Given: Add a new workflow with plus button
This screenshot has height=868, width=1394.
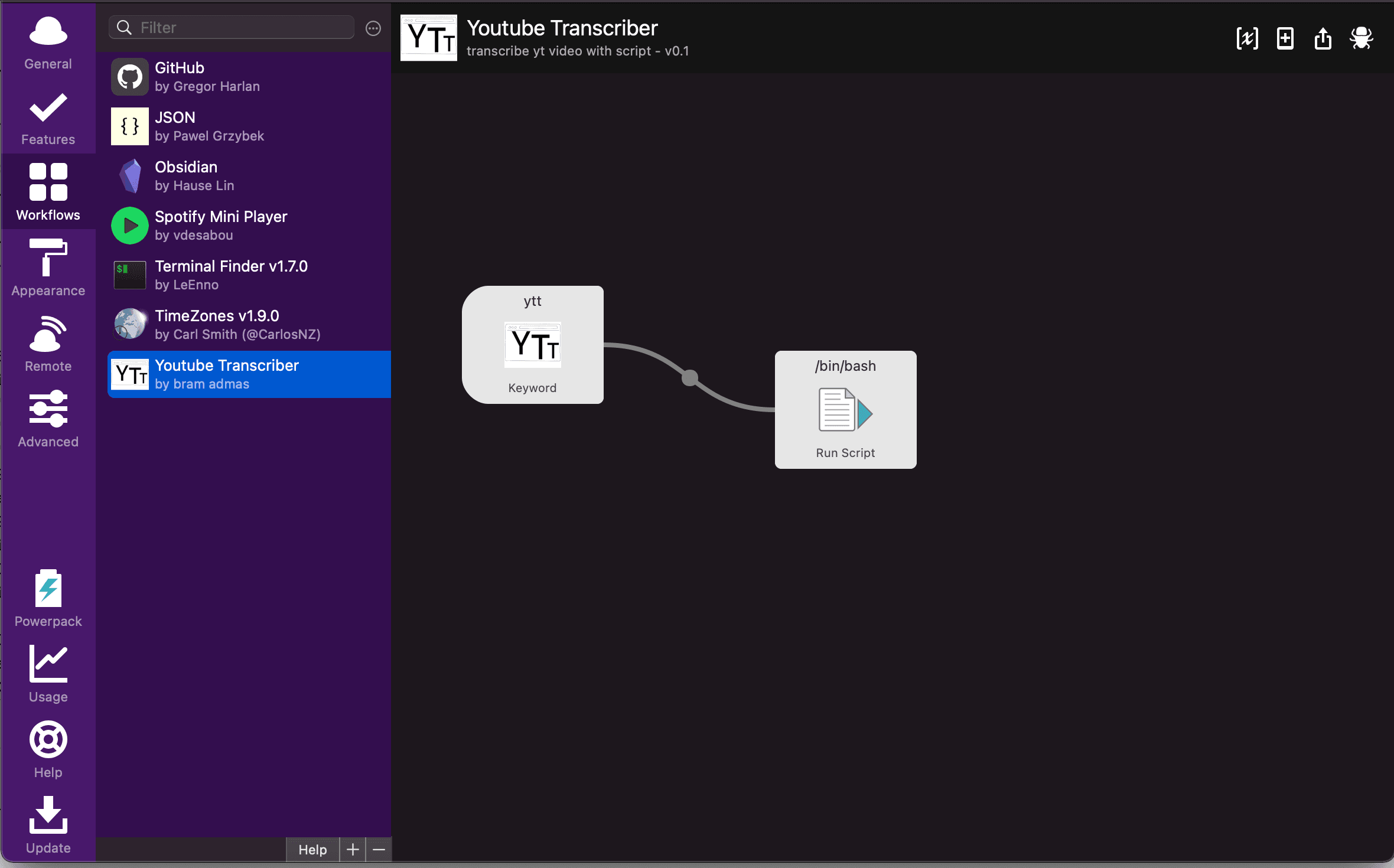Looking at the screenshot, I should (353, 850).
